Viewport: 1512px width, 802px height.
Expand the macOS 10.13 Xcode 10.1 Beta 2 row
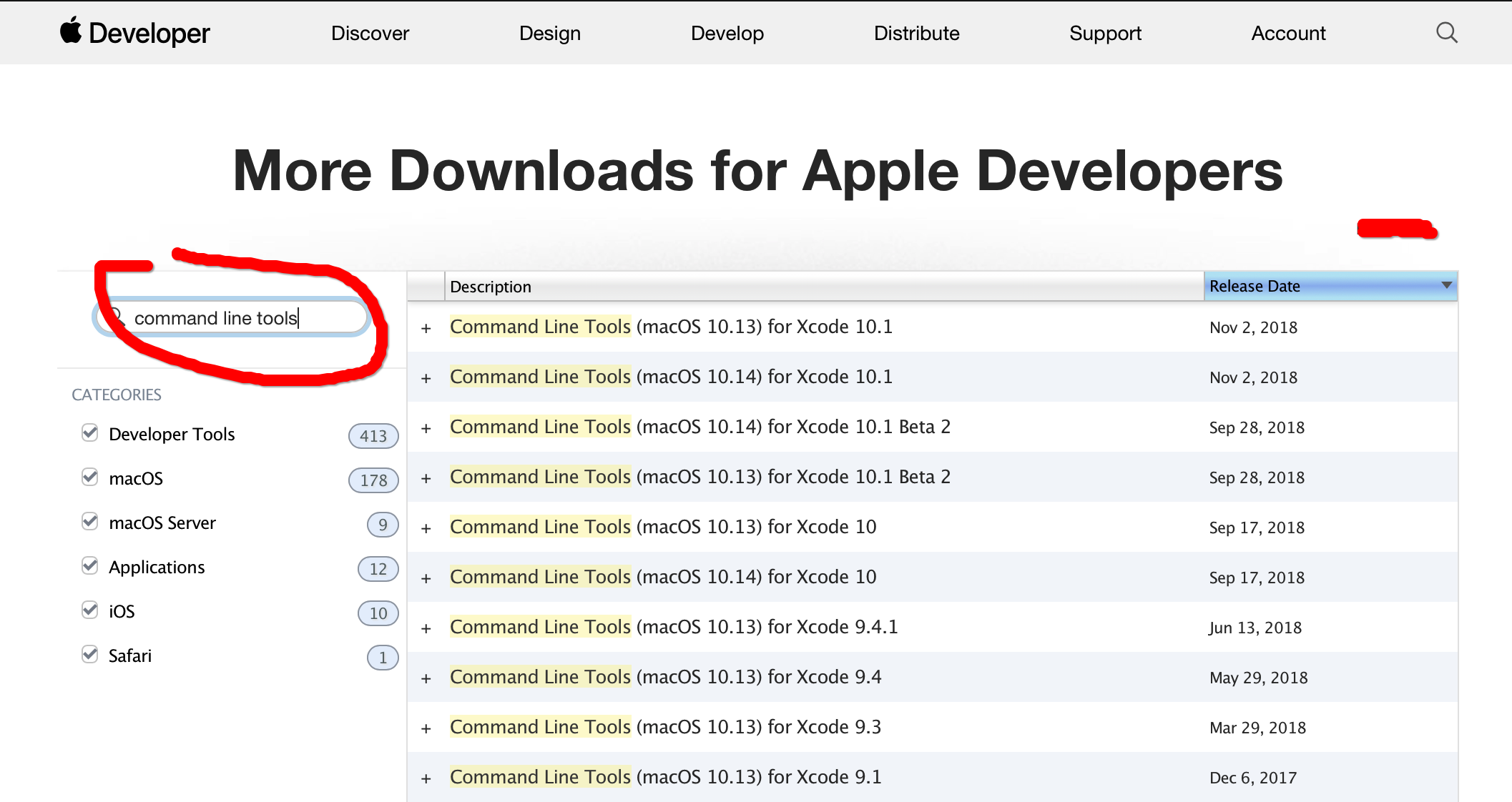pyautogui.click(x=426, y=478)
